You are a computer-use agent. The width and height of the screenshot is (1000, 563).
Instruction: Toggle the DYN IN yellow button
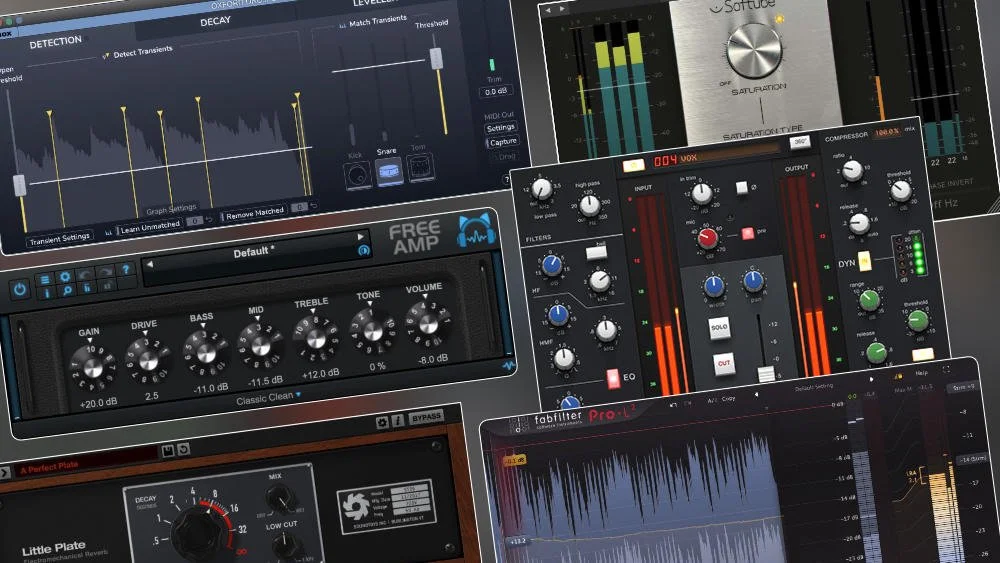[864, 260]
